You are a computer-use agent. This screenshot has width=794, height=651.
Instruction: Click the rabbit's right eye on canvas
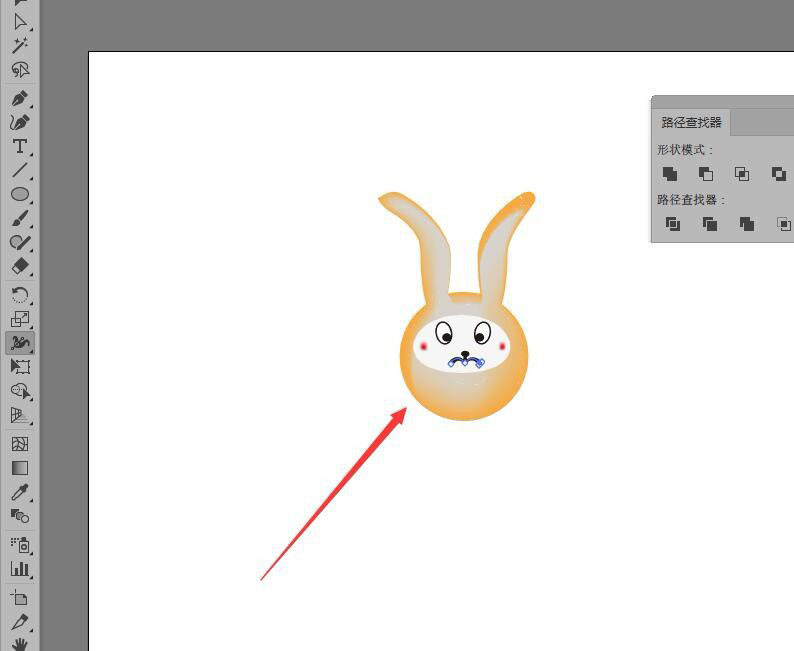(482, 333)
